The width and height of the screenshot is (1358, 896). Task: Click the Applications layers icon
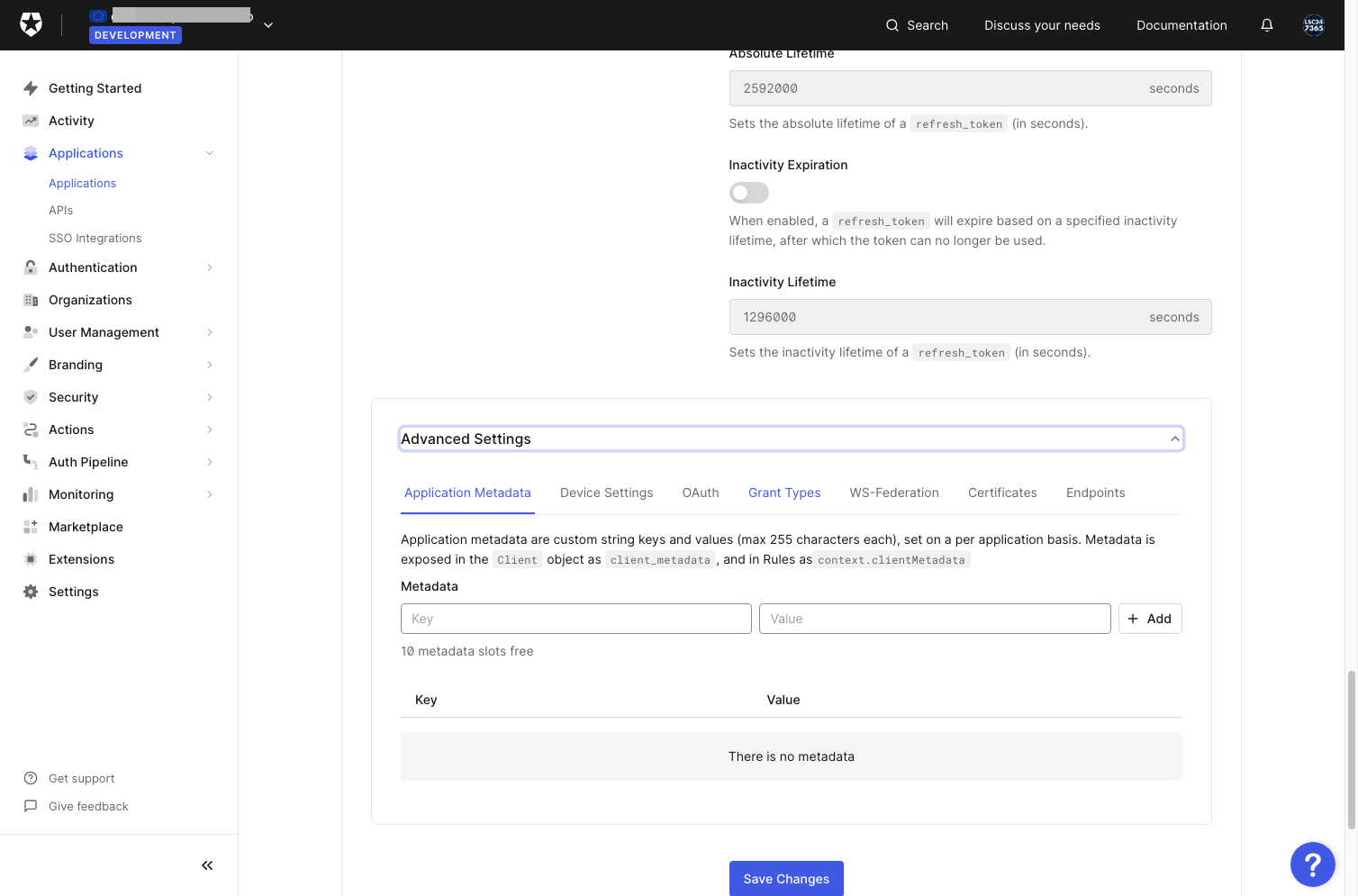31,153
